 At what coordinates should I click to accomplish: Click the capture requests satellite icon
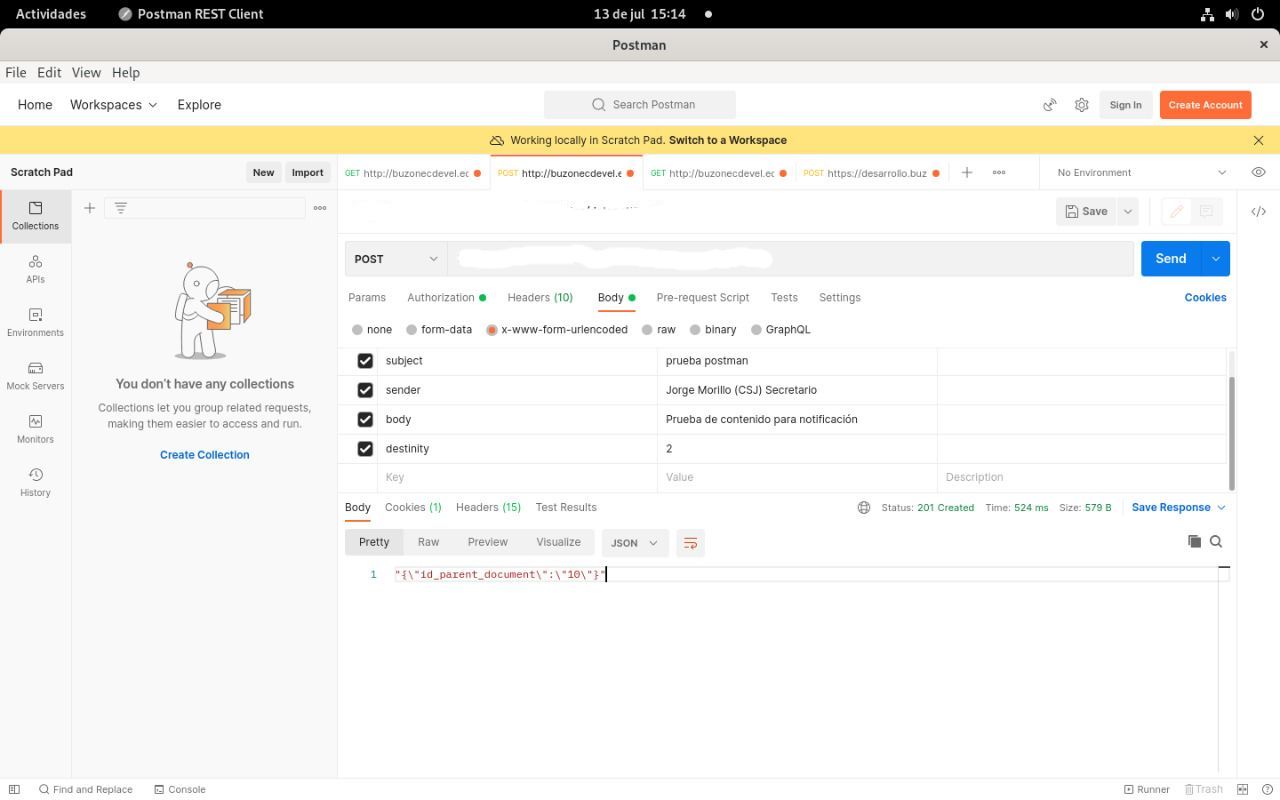tap(1050, 105)
